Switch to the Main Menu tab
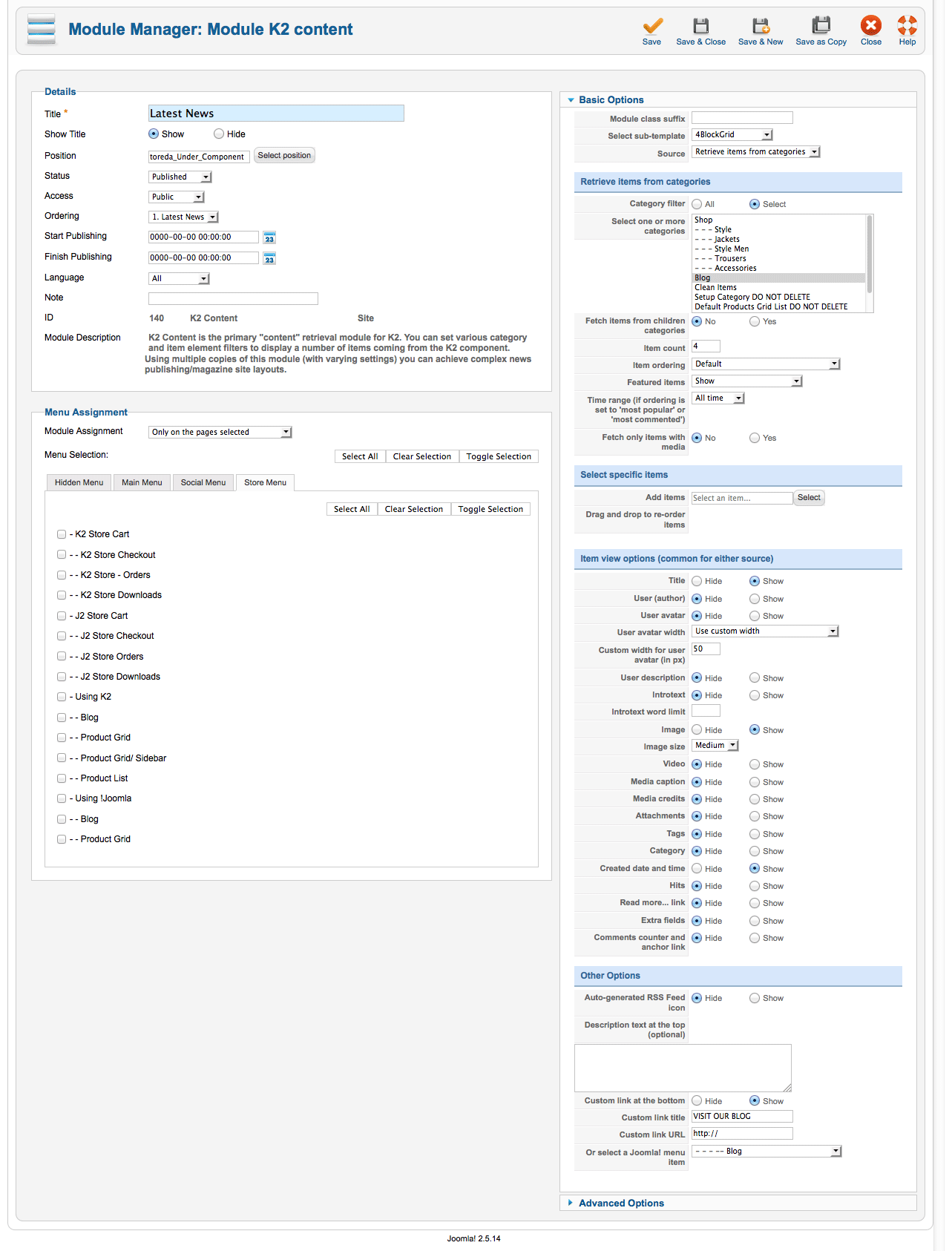This screenshot has width=952, height=1251. click(142, 482)
